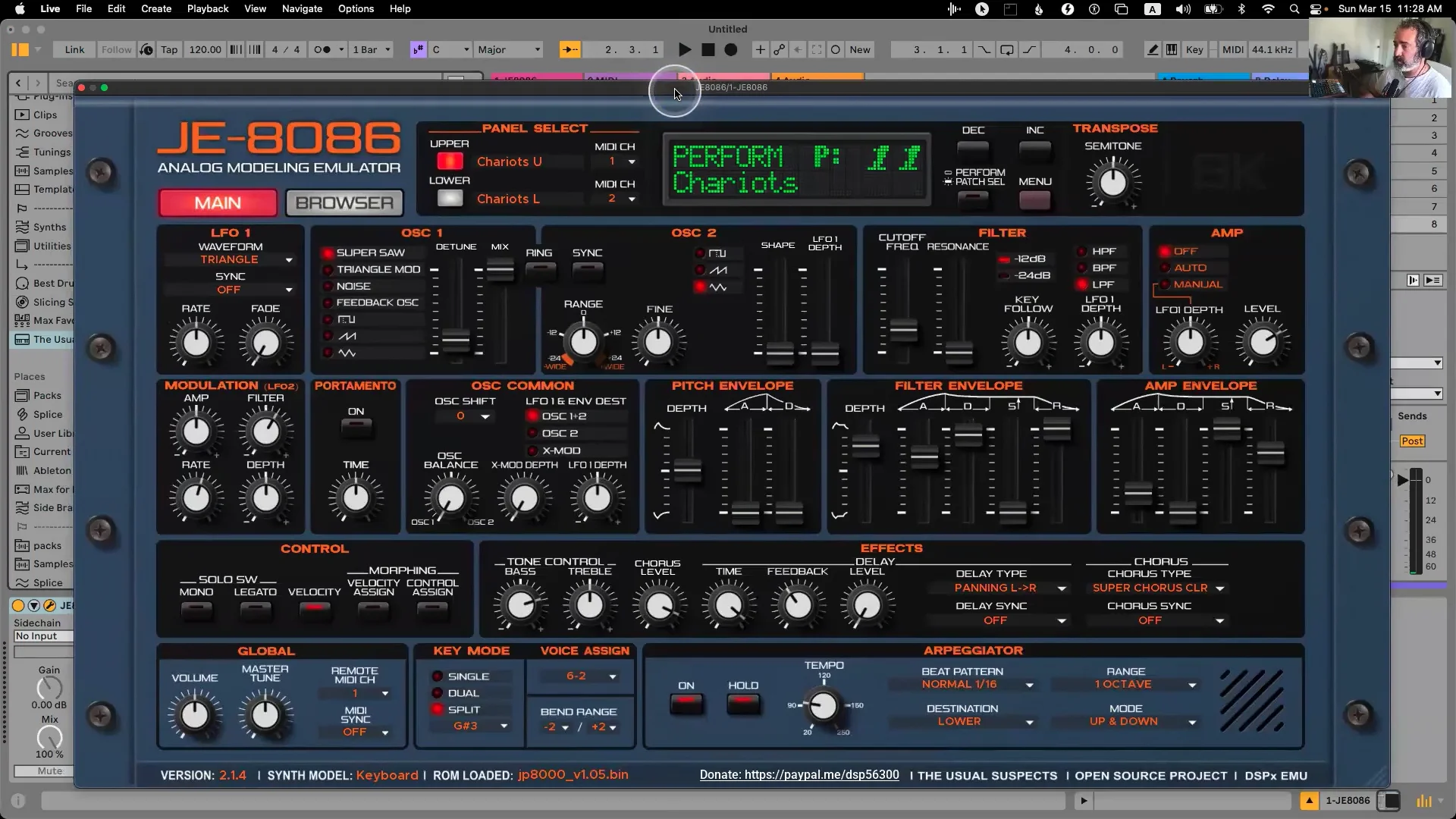Click the Stop button in Live transport
Screen dimensions: 1456x819
coord(708,50)
